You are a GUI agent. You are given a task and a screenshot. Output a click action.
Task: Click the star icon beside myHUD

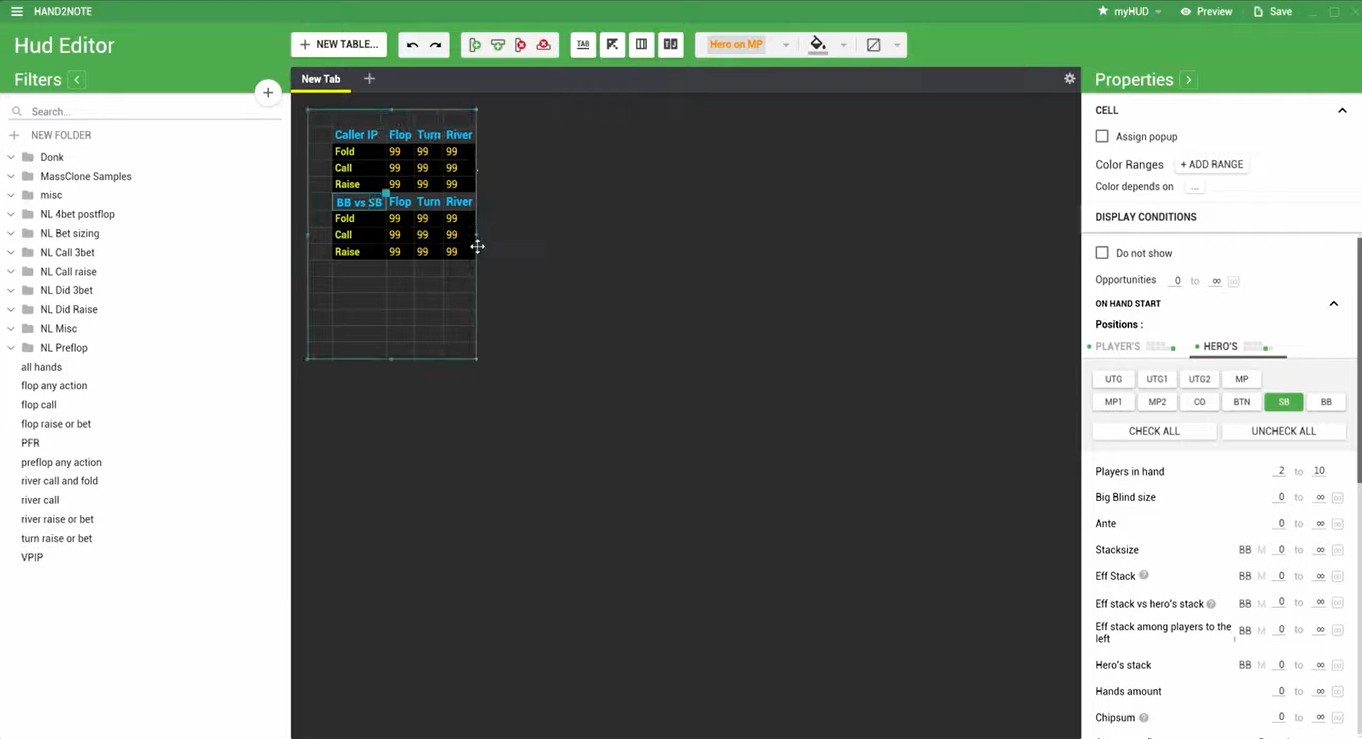coord(1103,12)
